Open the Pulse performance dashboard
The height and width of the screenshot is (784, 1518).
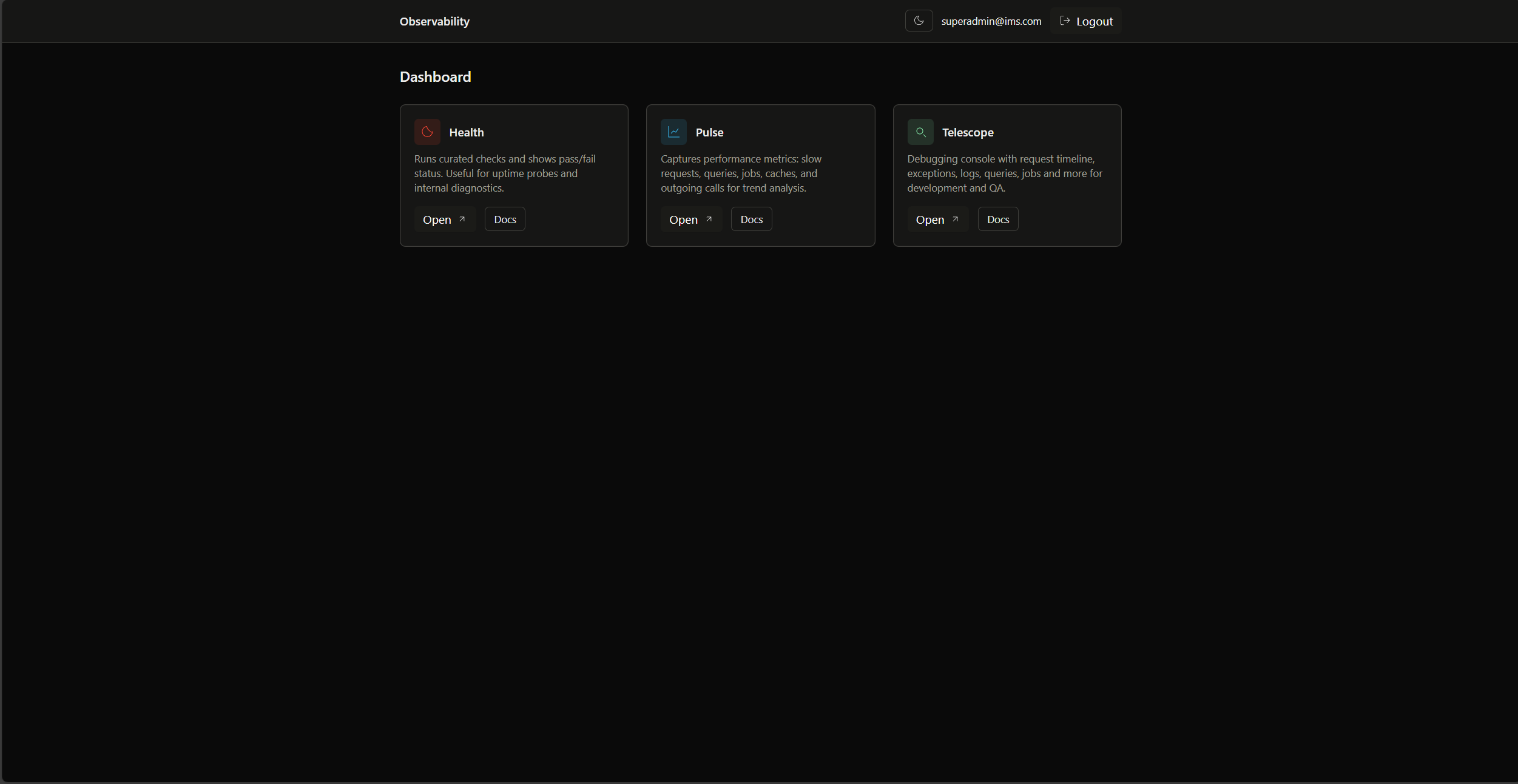pos(690,219)
